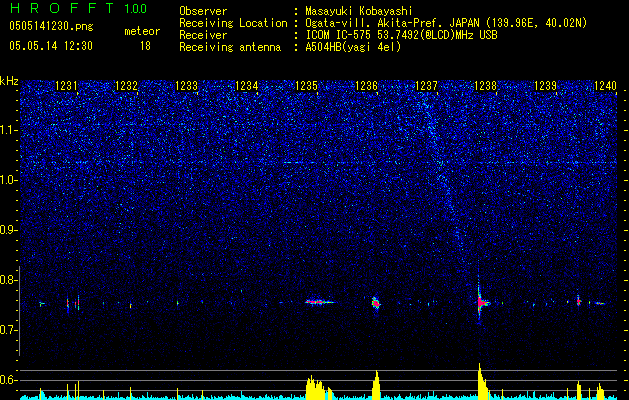The image size is (629, 400).
Task: Click the yellow power peak near 1236
Action: [x=376, y=385]
